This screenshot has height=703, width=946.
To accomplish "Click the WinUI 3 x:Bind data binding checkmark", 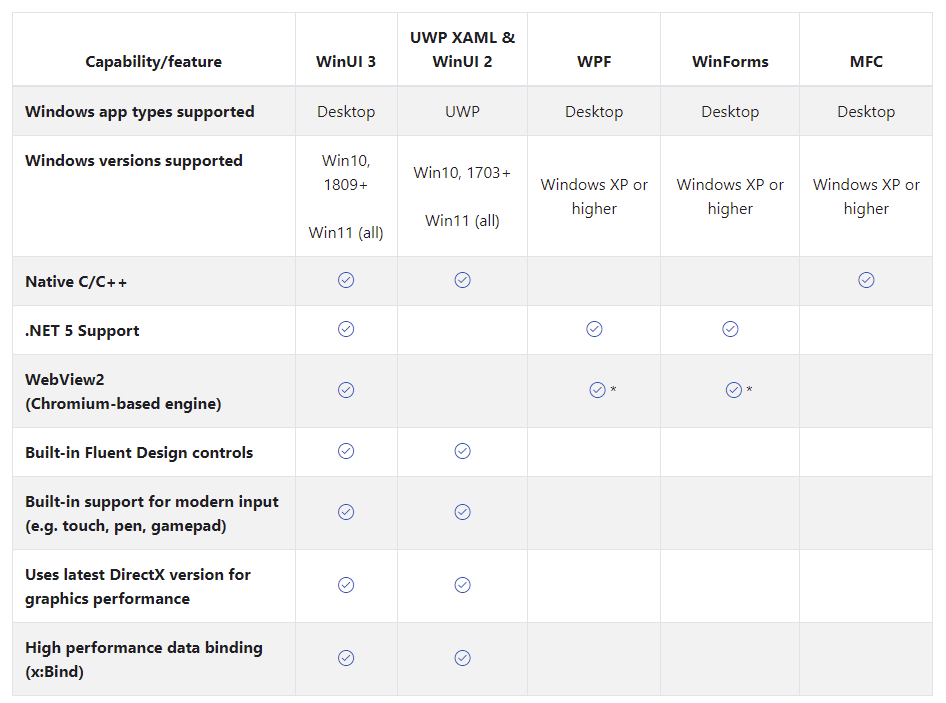I will point(346,658).
